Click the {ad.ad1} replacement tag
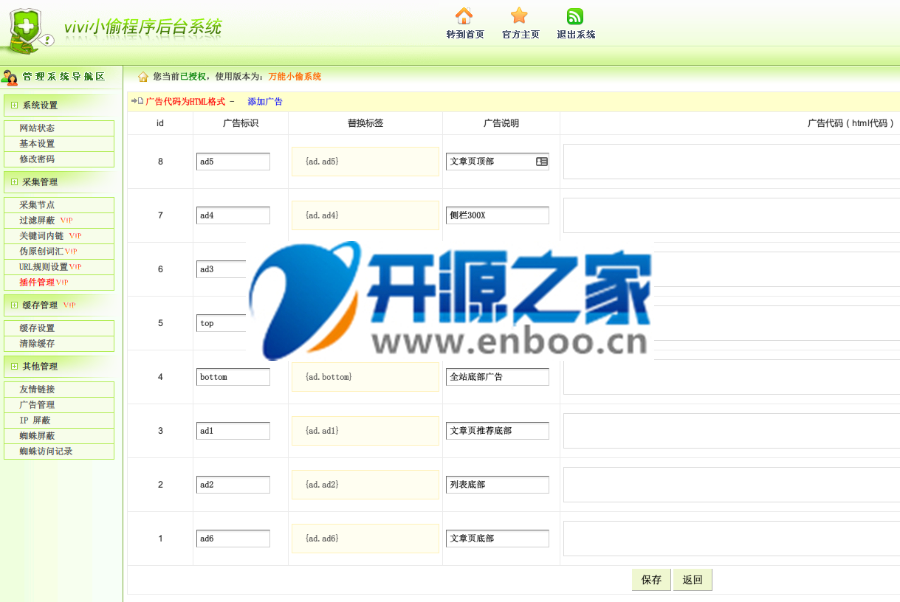This screenshot has height=602, width=900. coord(365,431)
